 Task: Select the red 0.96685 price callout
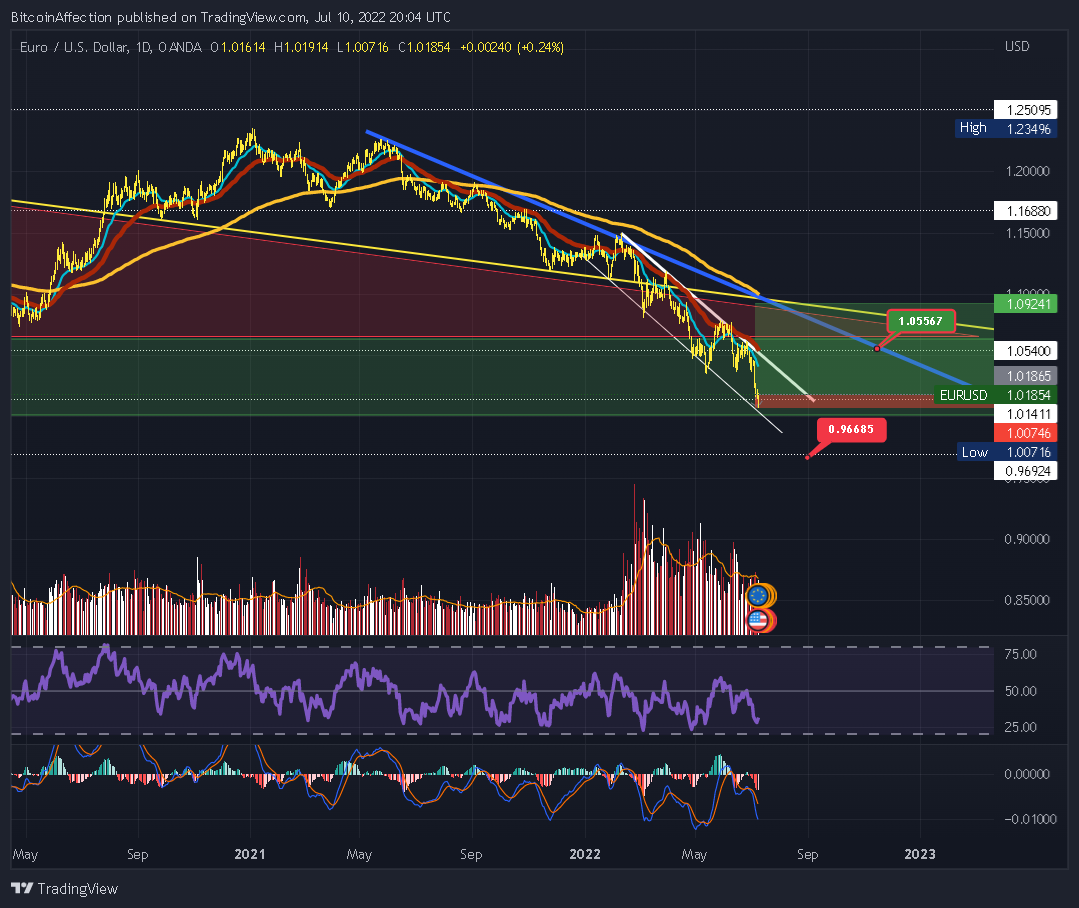(x=851, y=429)
